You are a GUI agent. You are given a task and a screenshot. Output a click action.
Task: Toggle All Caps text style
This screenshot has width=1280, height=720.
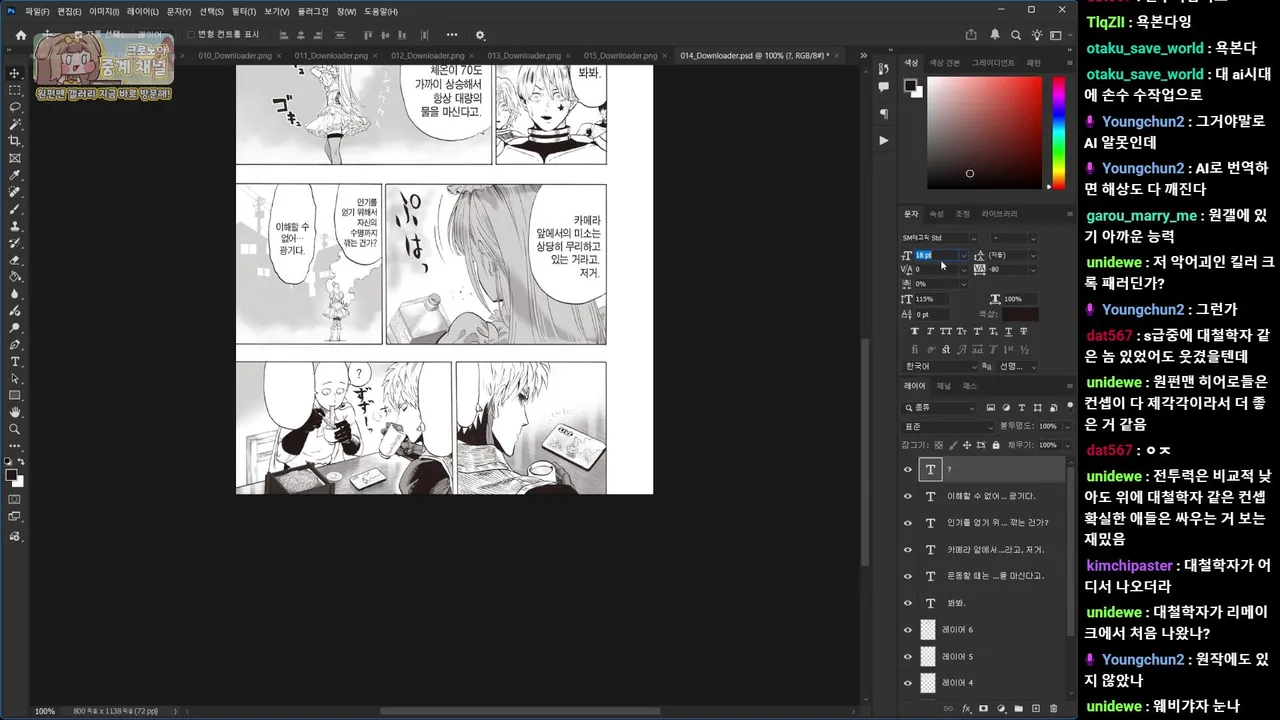click(x=946, y=331)
